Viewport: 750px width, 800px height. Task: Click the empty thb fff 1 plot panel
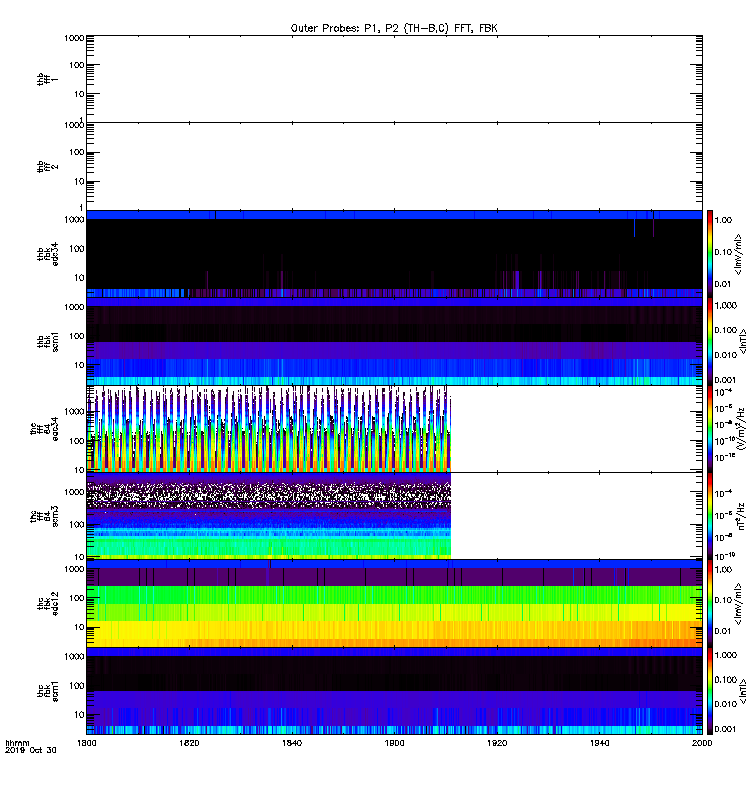[394, 79]
